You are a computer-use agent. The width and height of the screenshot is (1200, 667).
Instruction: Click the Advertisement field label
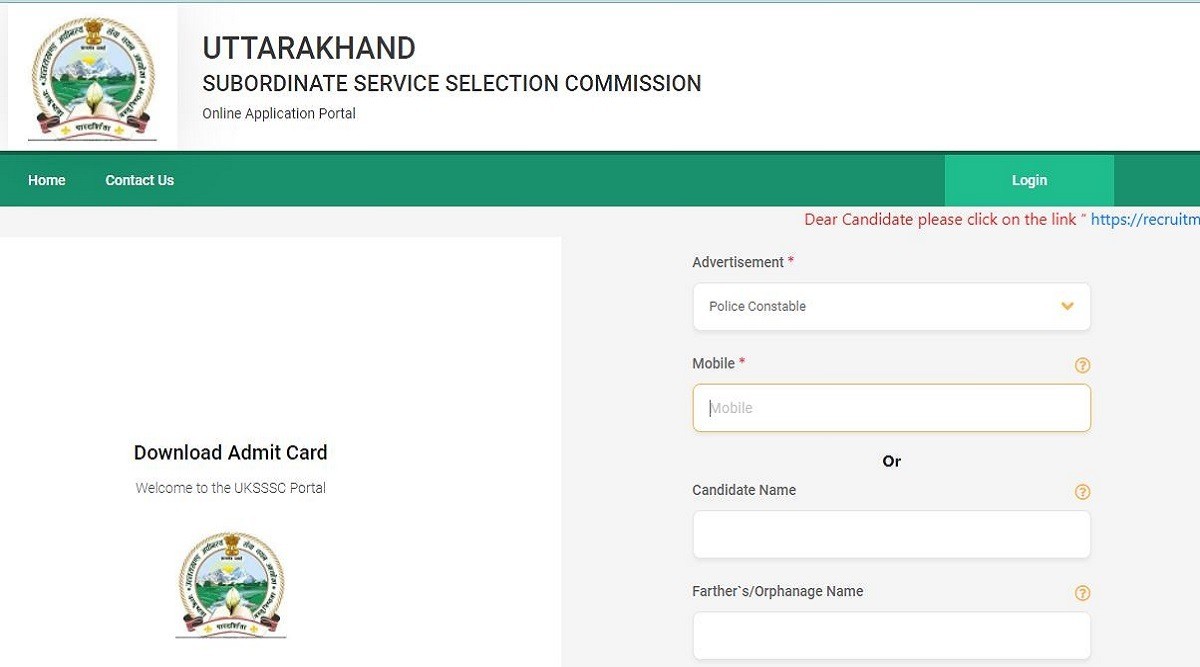click(738, 262)
